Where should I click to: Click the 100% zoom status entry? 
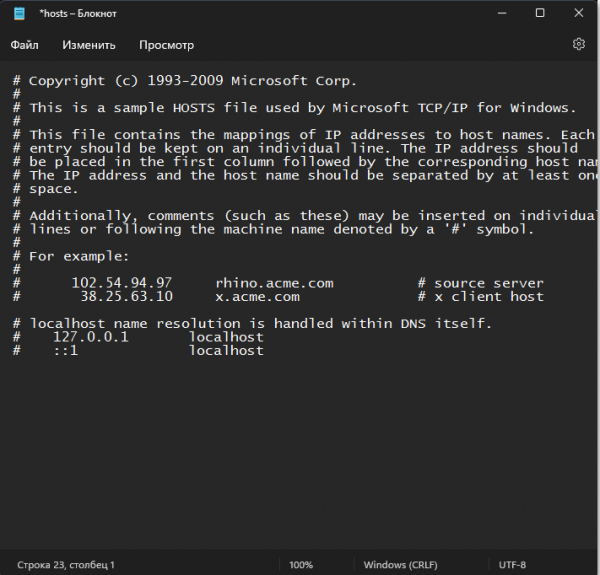pyautogui.click(x=301, y=565)
